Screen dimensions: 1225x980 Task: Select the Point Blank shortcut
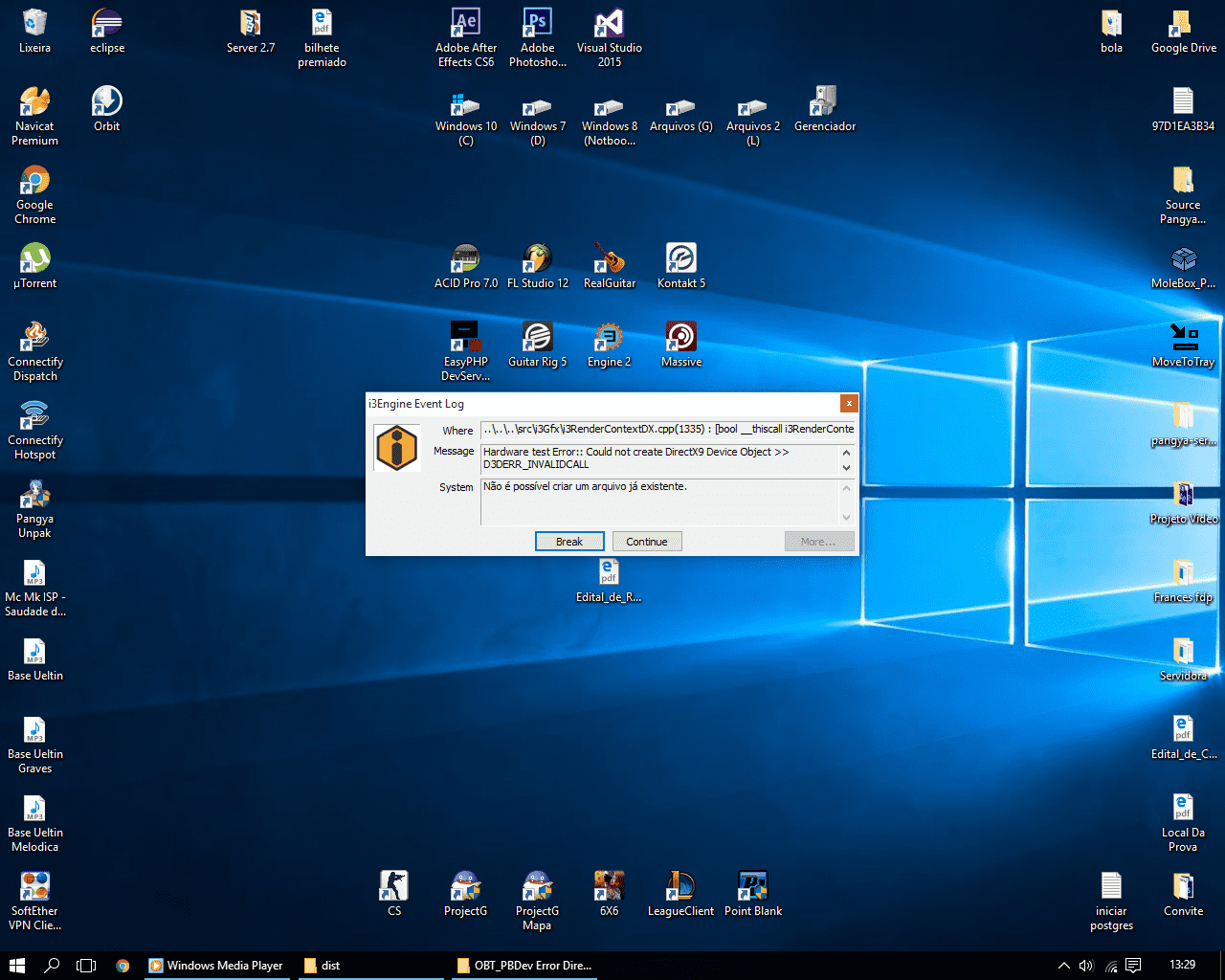click(753, 894)
